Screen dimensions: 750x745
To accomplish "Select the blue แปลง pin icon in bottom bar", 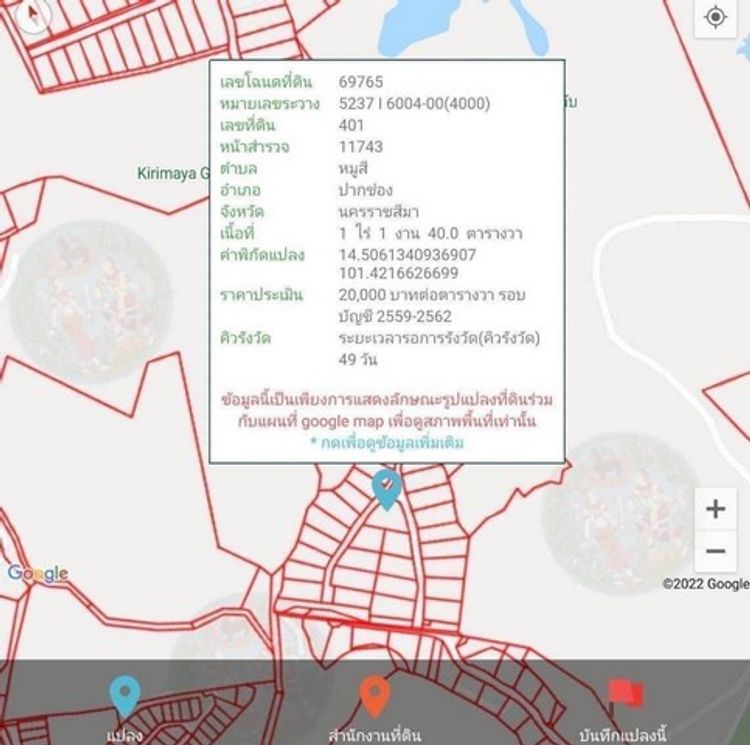I will [x=124, y=696].
